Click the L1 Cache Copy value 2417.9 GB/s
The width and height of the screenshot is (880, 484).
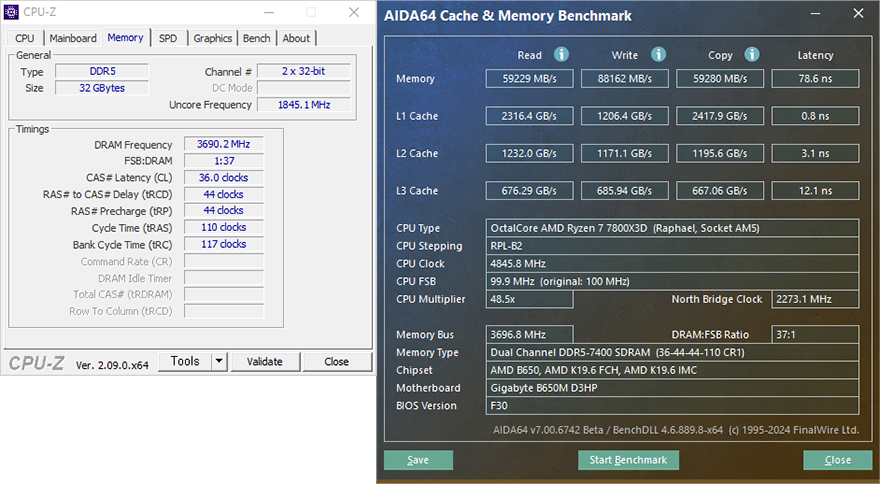click(720, 116)
